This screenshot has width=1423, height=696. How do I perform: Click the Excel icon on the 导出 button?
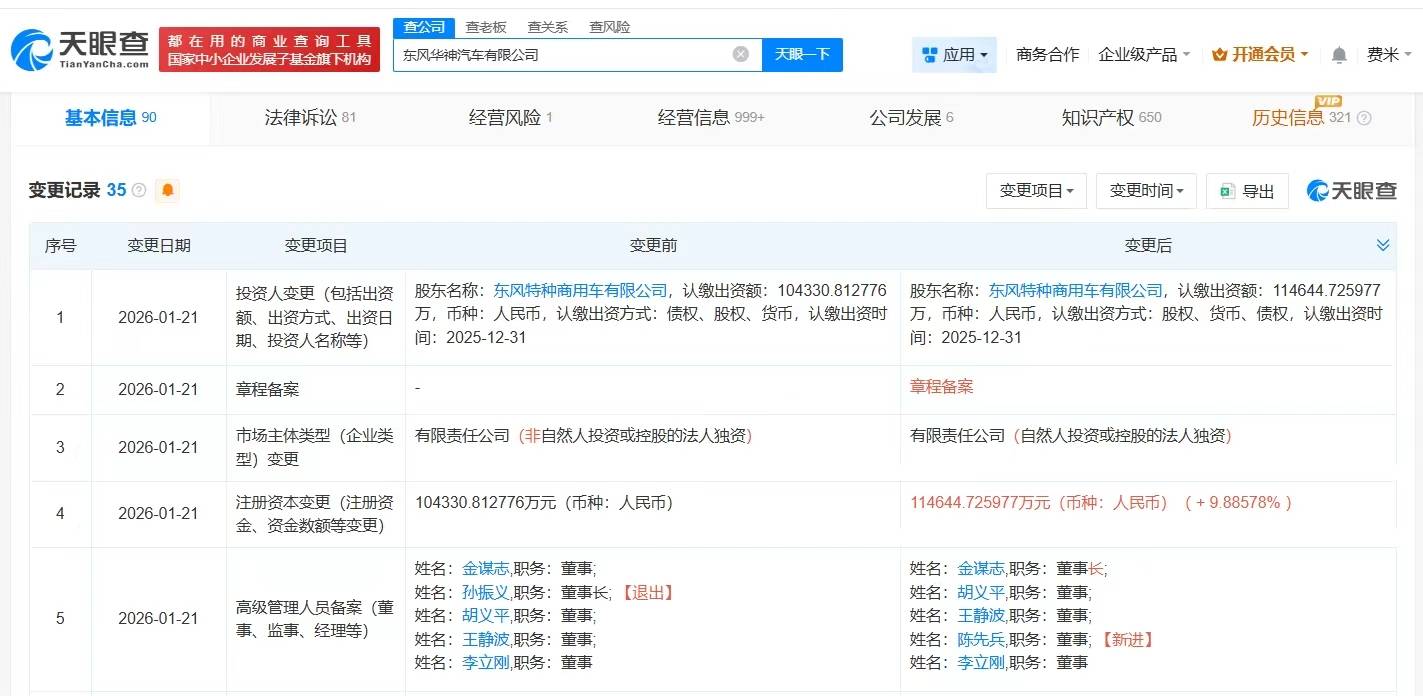coord(1225,190)
